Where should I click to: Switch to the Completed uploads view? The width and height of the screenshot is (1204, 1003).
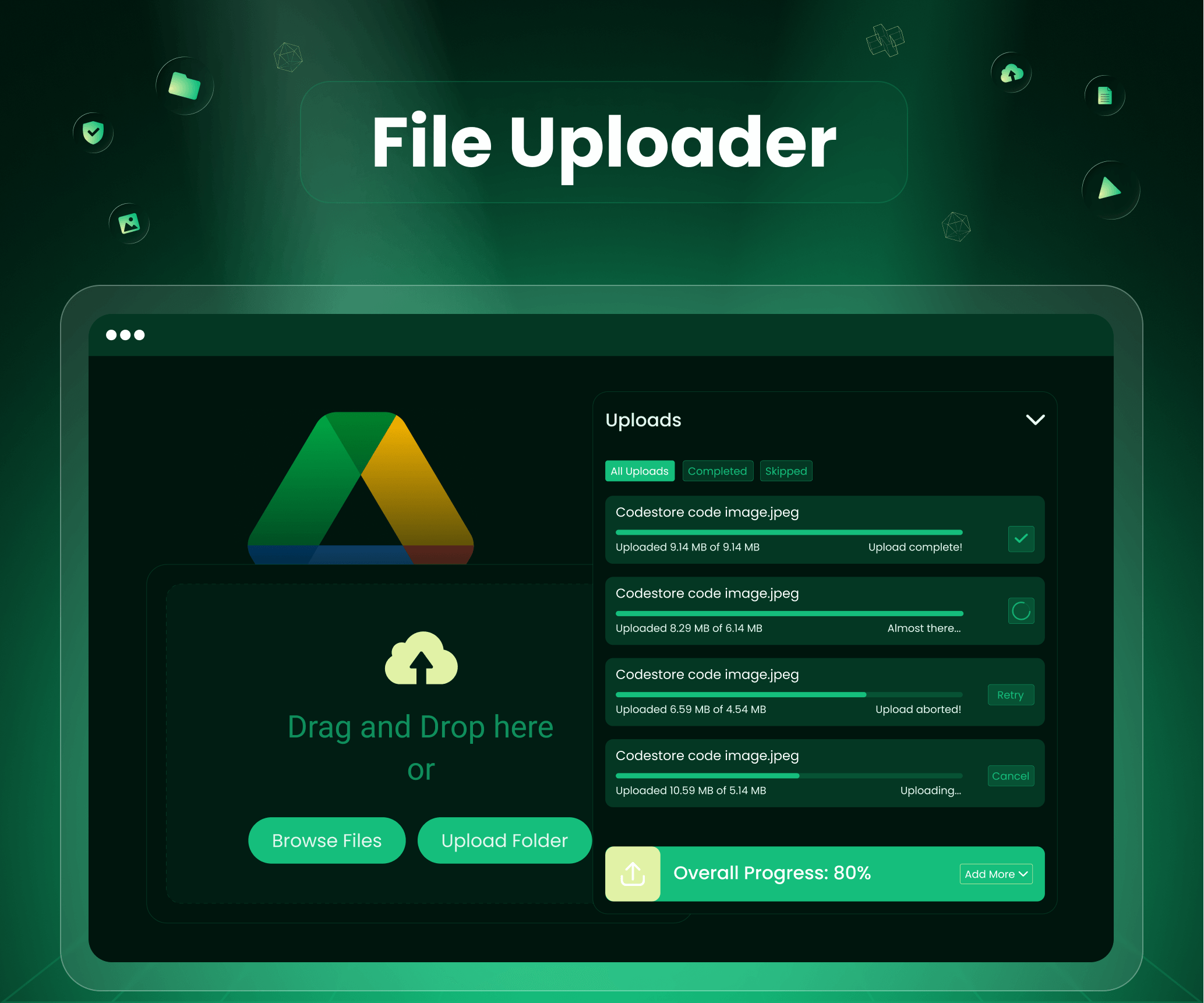coord(717,471)
